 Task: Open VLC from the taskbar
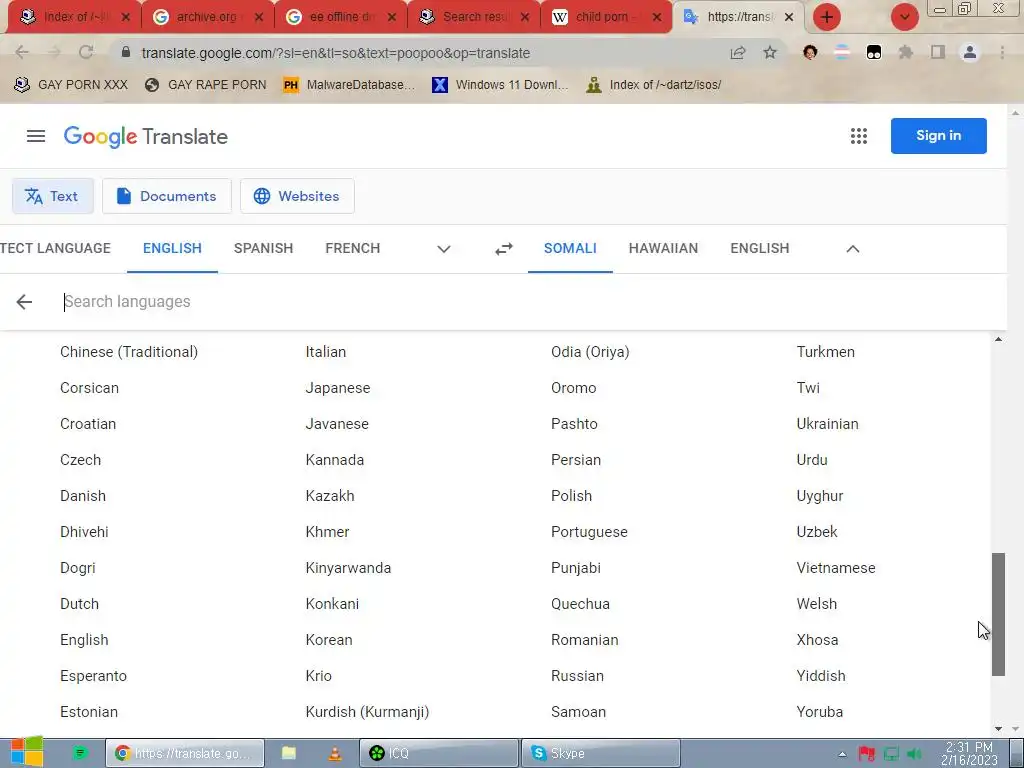[x=334, y=753]
